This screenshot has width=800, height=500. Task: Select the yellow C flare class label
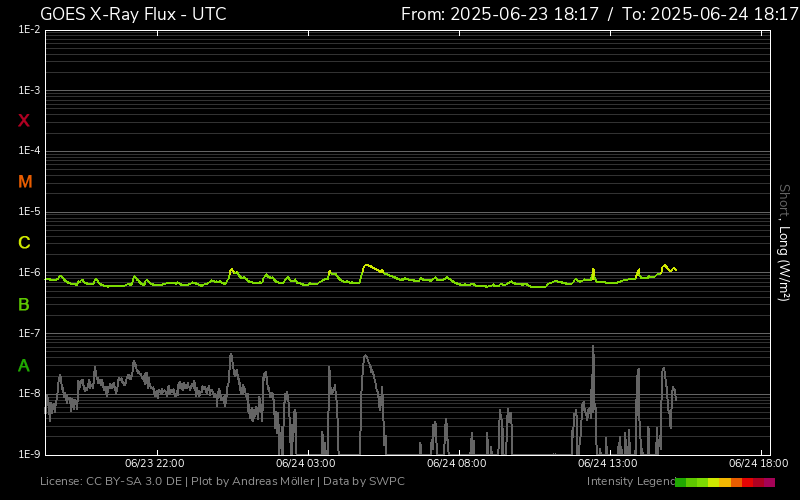coord(24,243)
